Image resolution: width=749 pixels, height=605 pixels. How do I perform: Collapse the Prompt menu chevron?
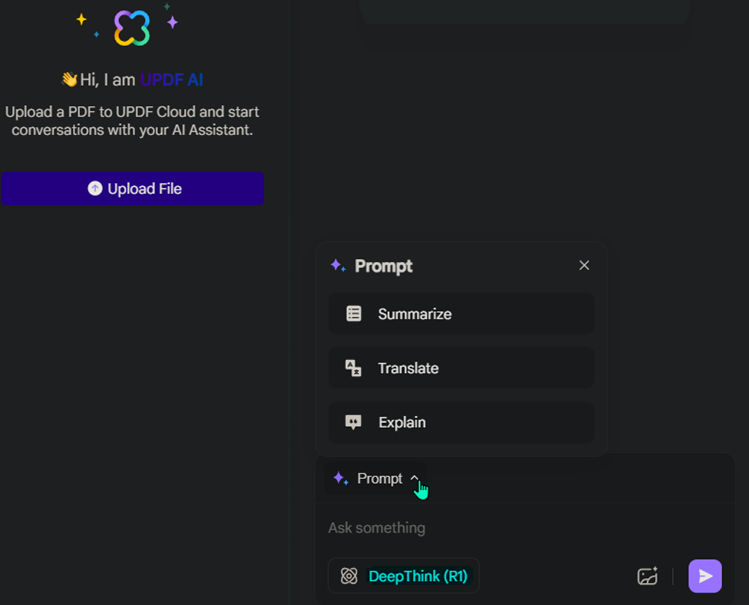click(414, 478)
